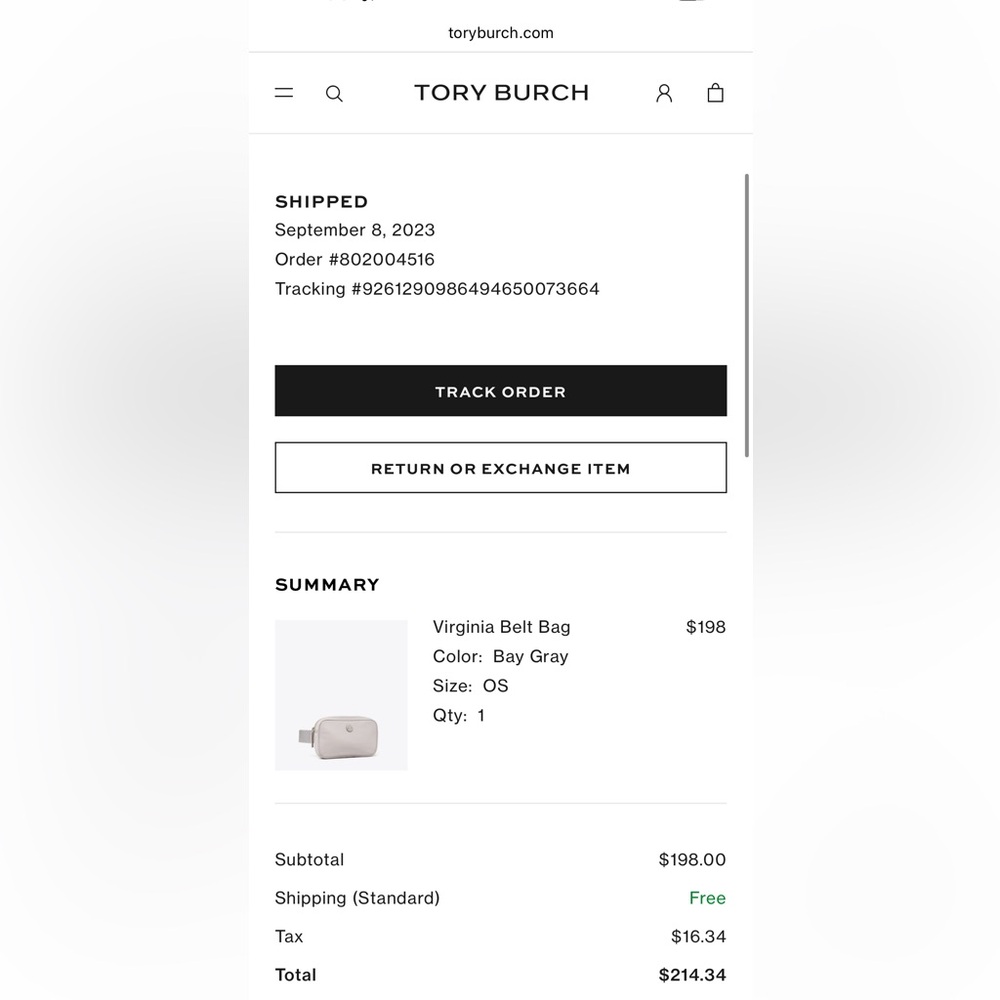This screenshot has height=1000, width=1000.
Task: Click the Track Order button
Action: click(501, 391)
